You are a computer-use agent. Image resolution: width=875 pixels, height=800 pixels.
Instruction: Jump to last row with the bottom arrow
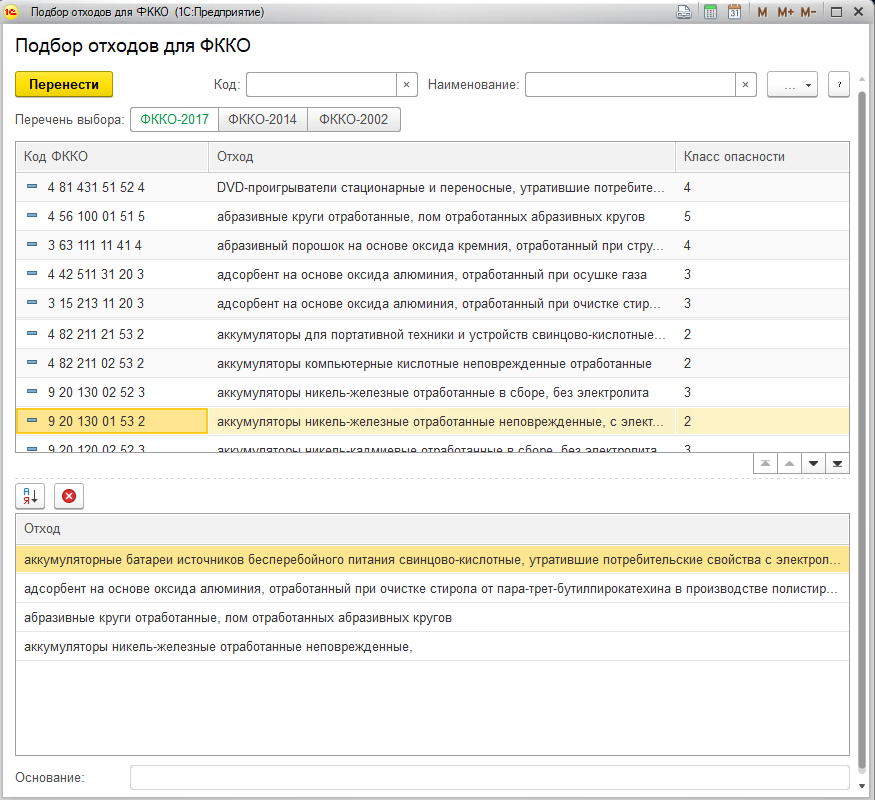click(x=838, y=464)
